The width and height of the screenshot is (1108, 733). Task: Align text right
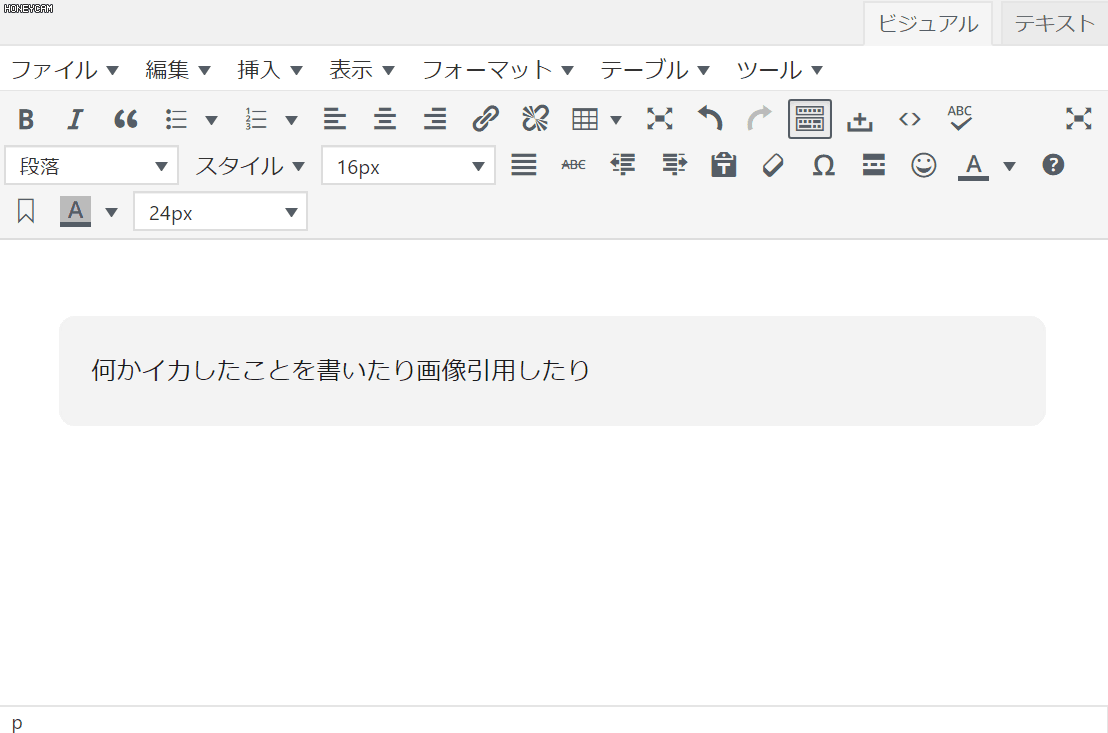tap(435, 119)
